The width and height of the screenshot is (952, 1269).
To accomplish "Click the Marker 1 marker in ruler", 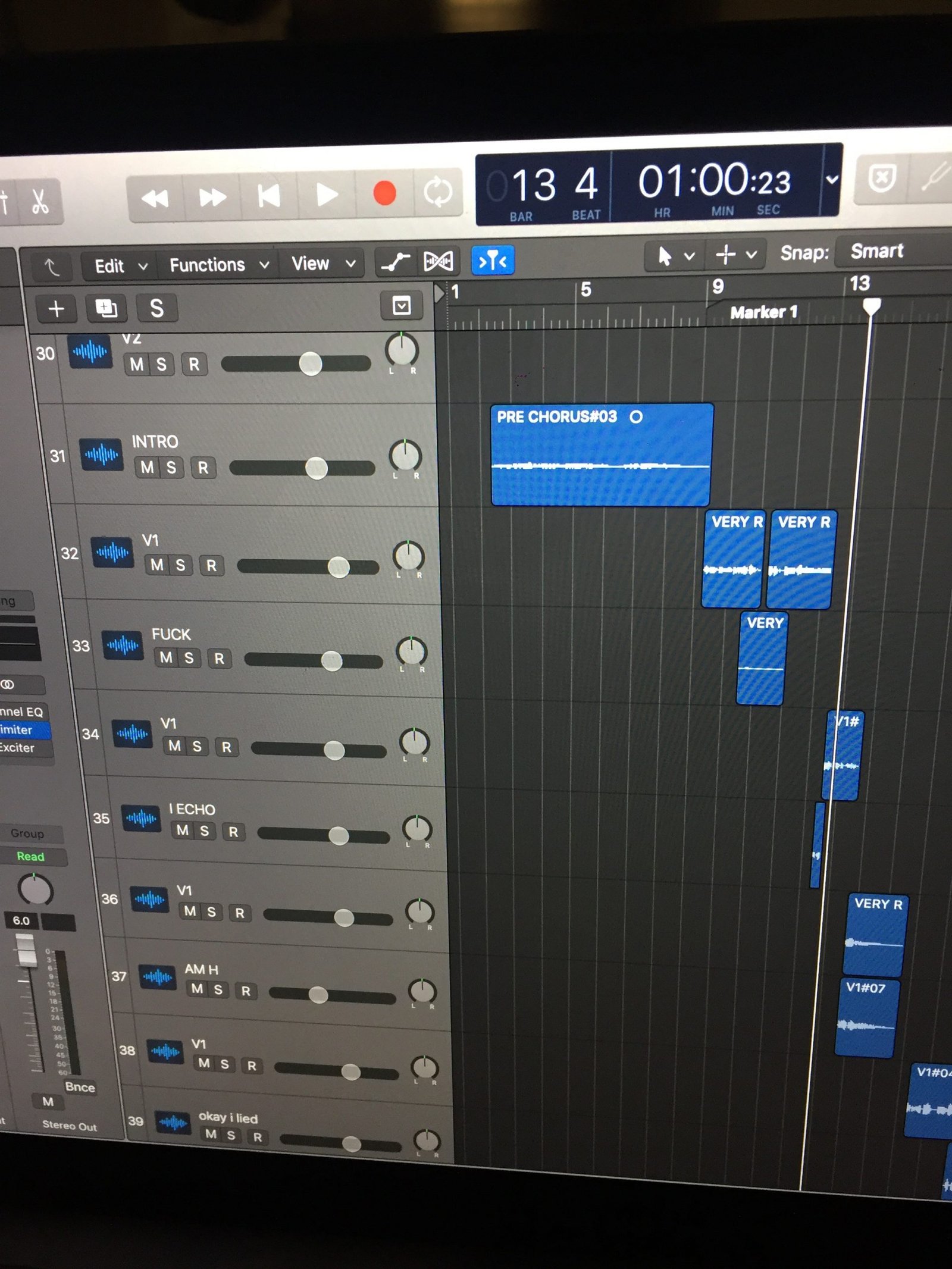I will tap(763, 312).
